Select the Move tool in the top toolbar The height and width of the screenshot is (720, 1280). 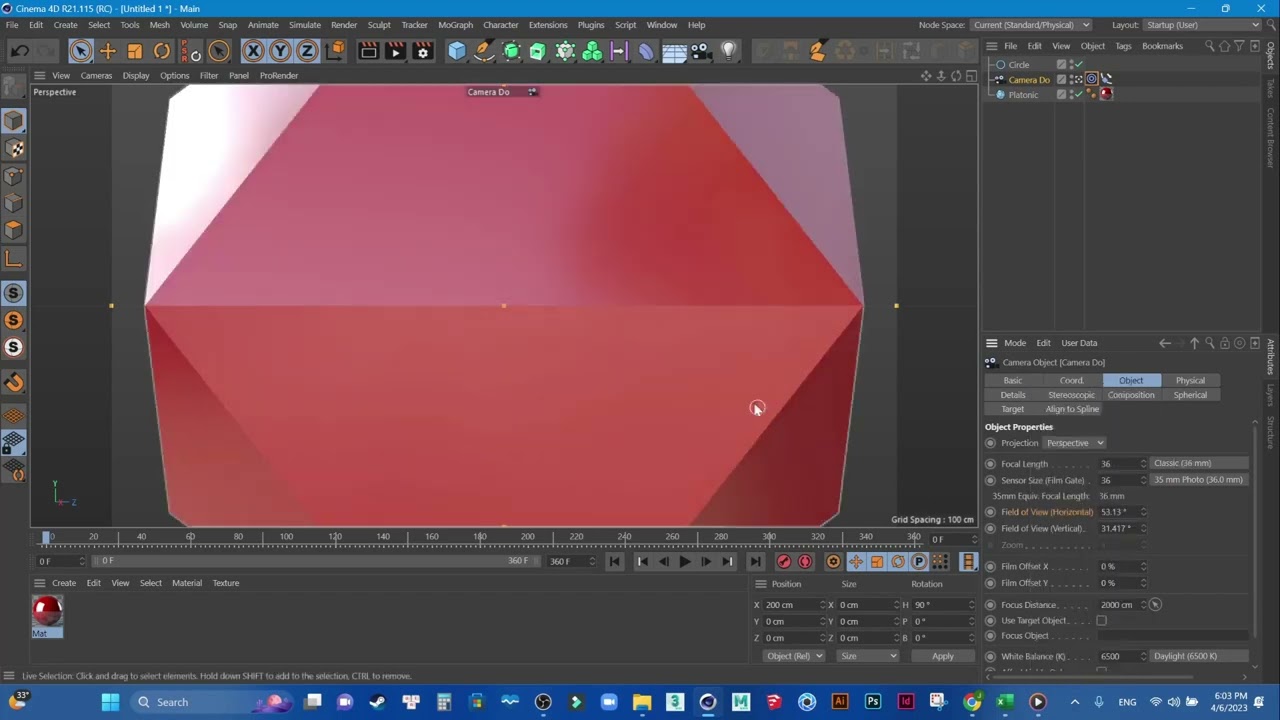(108, 51)
